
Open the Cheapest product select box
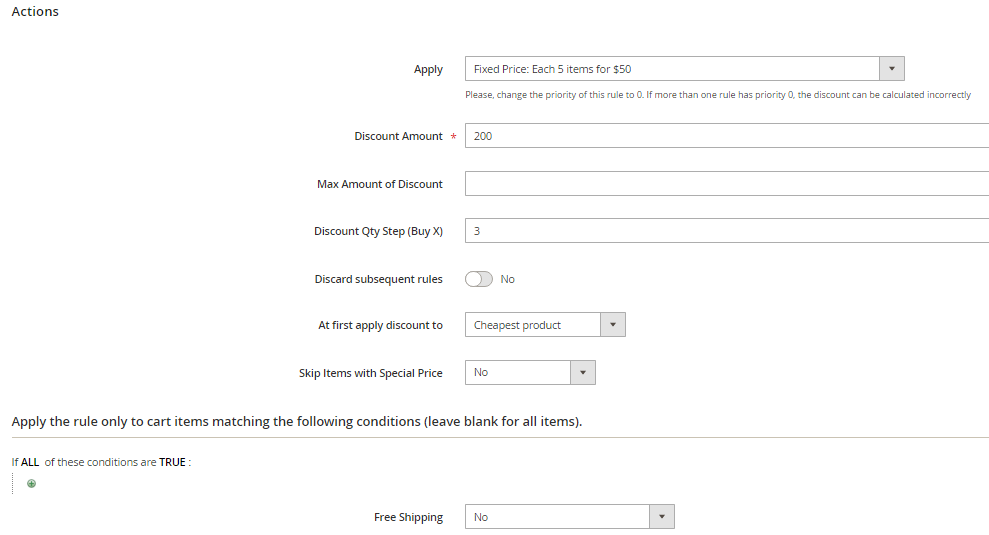pos(533,325)
